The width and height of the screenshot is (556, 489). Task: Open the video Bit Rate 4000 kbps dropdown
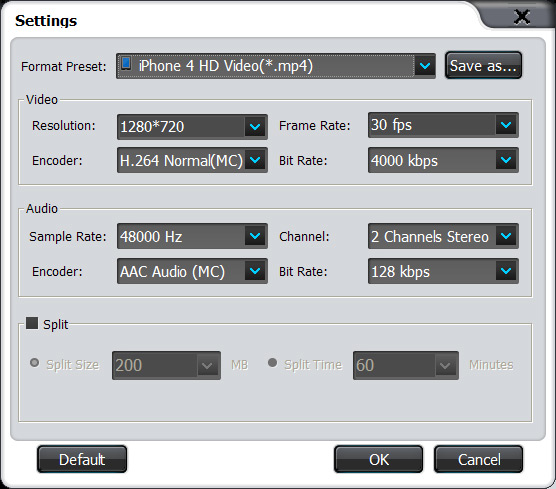tap(506, 160)
